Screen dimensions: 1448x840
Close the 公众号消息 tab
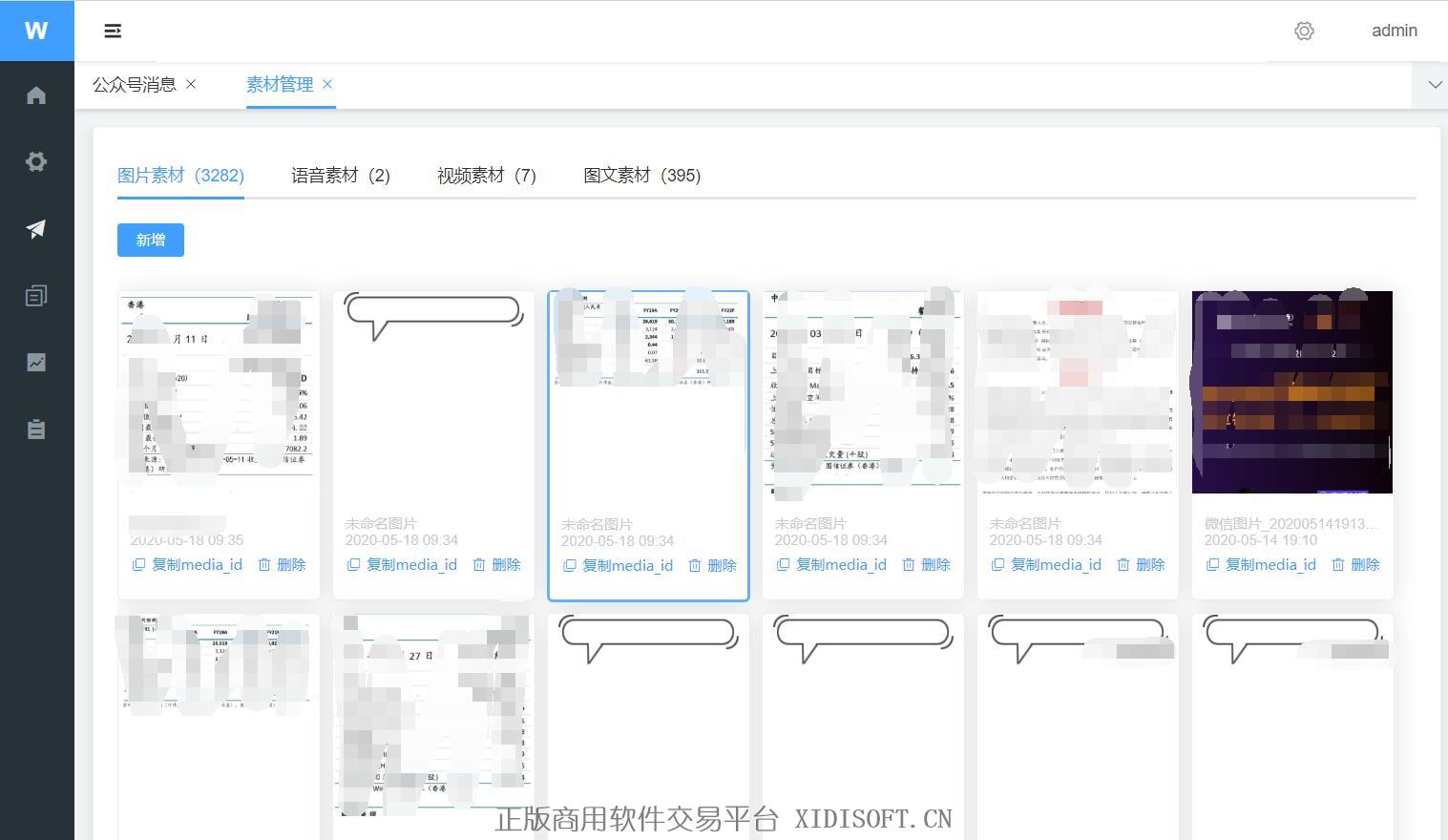click(x=191, y=84)
